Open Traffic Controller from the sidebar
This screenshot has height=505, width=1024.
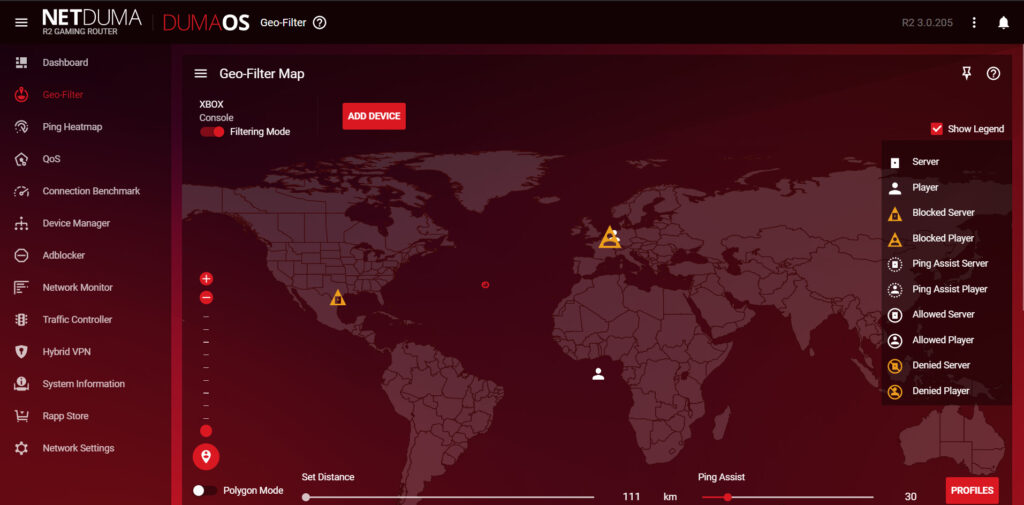pos(77,319)
